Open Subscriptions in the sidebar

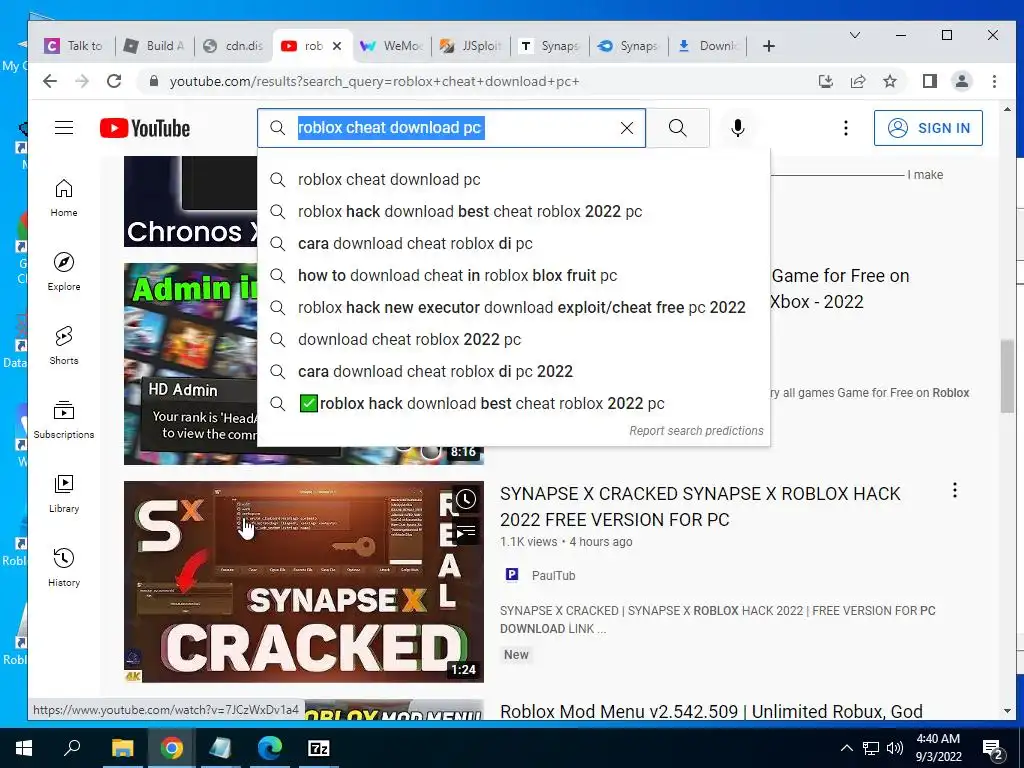(64, 419)
